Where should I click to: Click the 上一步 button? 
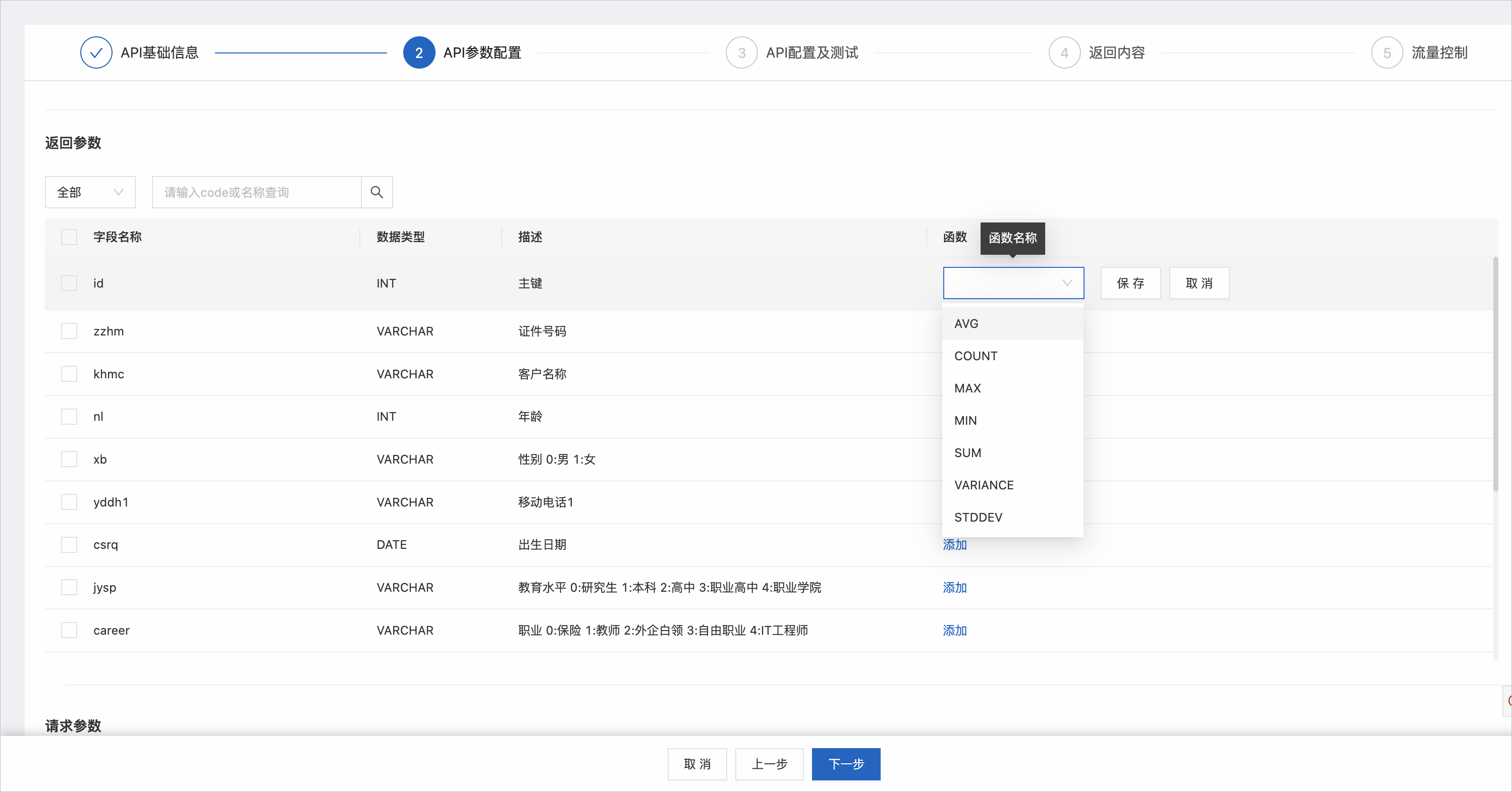770,764
